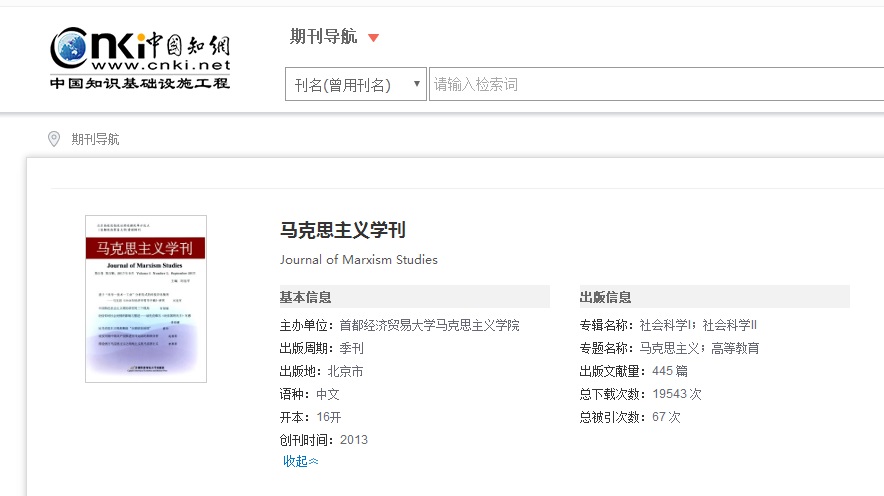Click the 基本信息 section header
This screenshot has height=496, width=884.
414,296
